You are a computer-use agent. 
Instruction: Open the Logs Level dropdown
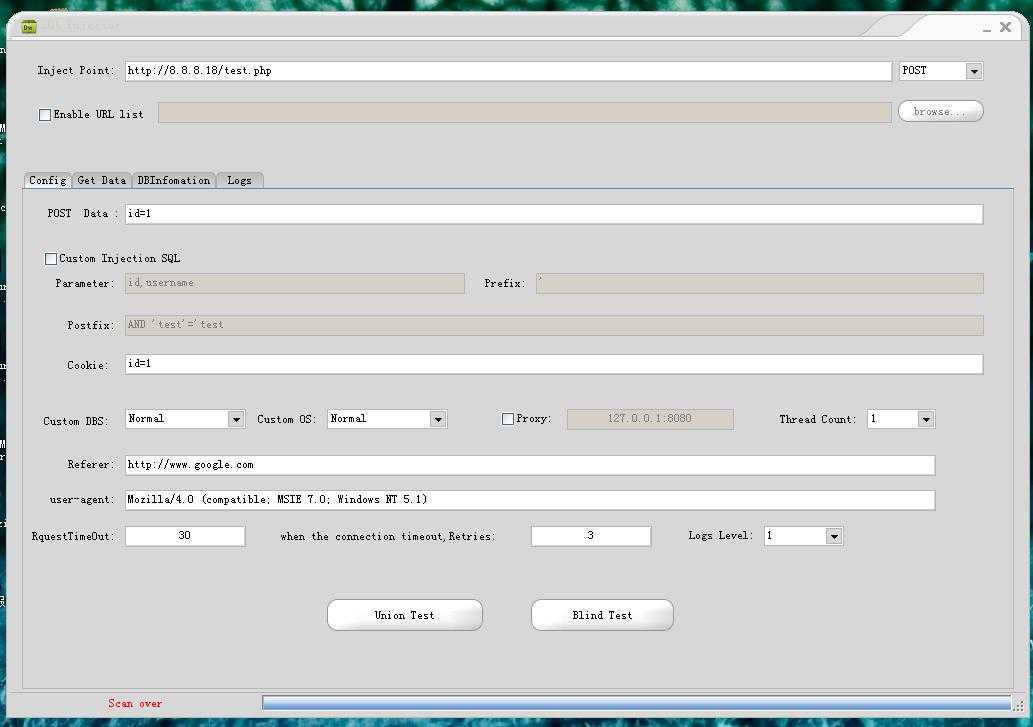[x=834, y=536]
